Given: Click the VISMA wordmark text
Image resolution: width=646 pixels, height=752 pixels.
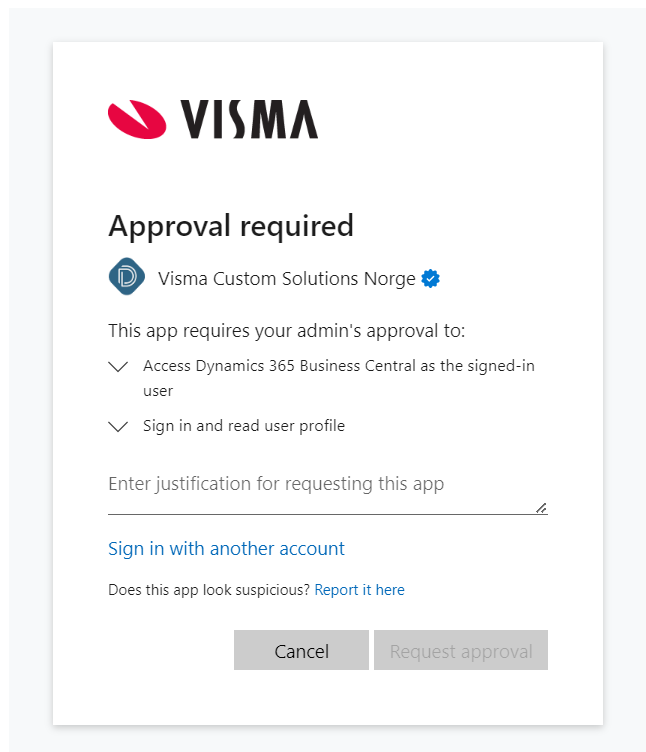Looking at the screenshot, I should 249,119.
